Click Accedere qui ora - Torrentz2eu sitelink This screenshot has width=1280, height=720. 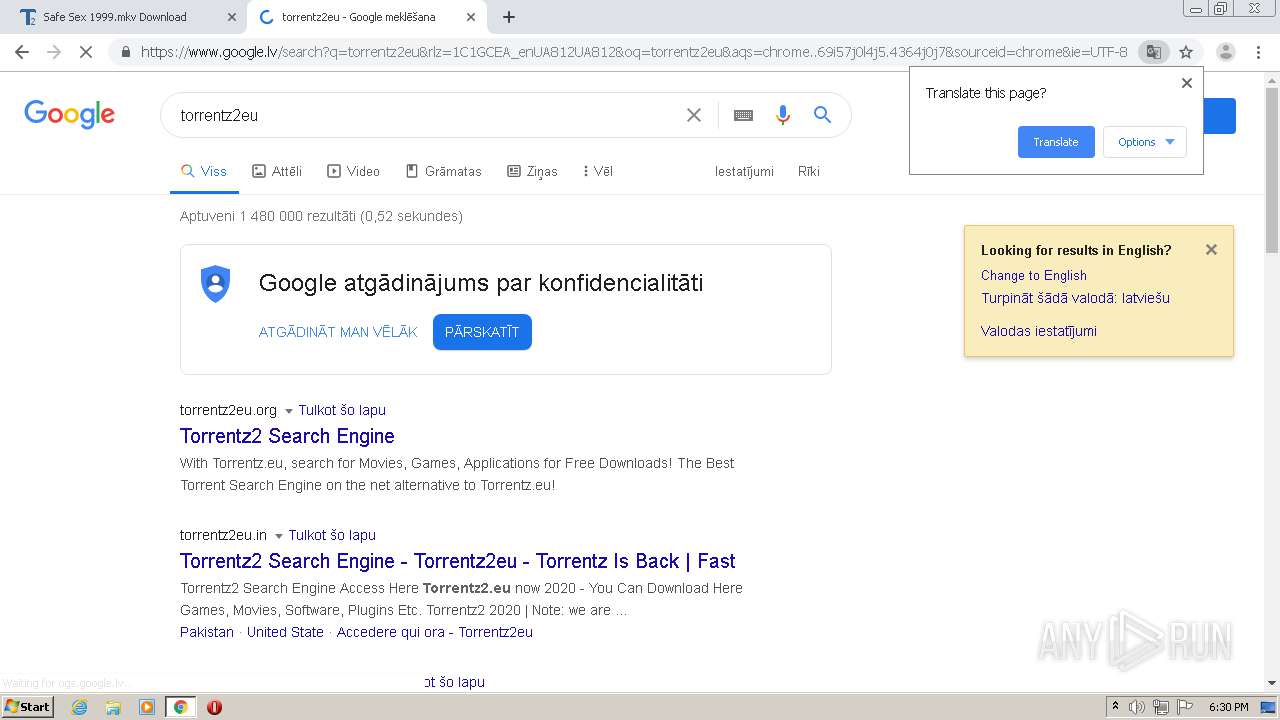(x=435, y=632)
